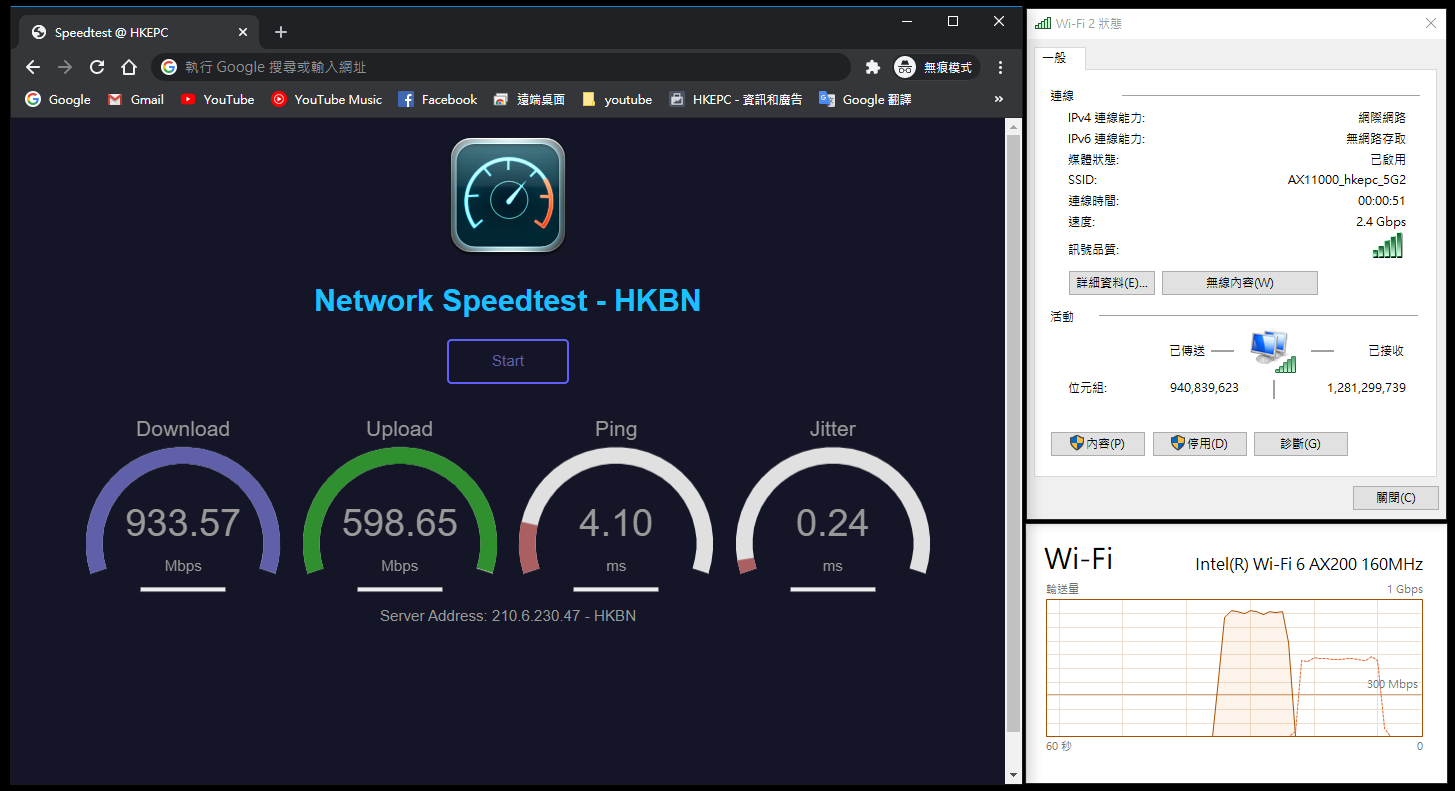
Task: Click the 300 Mbps graph label
Action: tap(1392, 684)
